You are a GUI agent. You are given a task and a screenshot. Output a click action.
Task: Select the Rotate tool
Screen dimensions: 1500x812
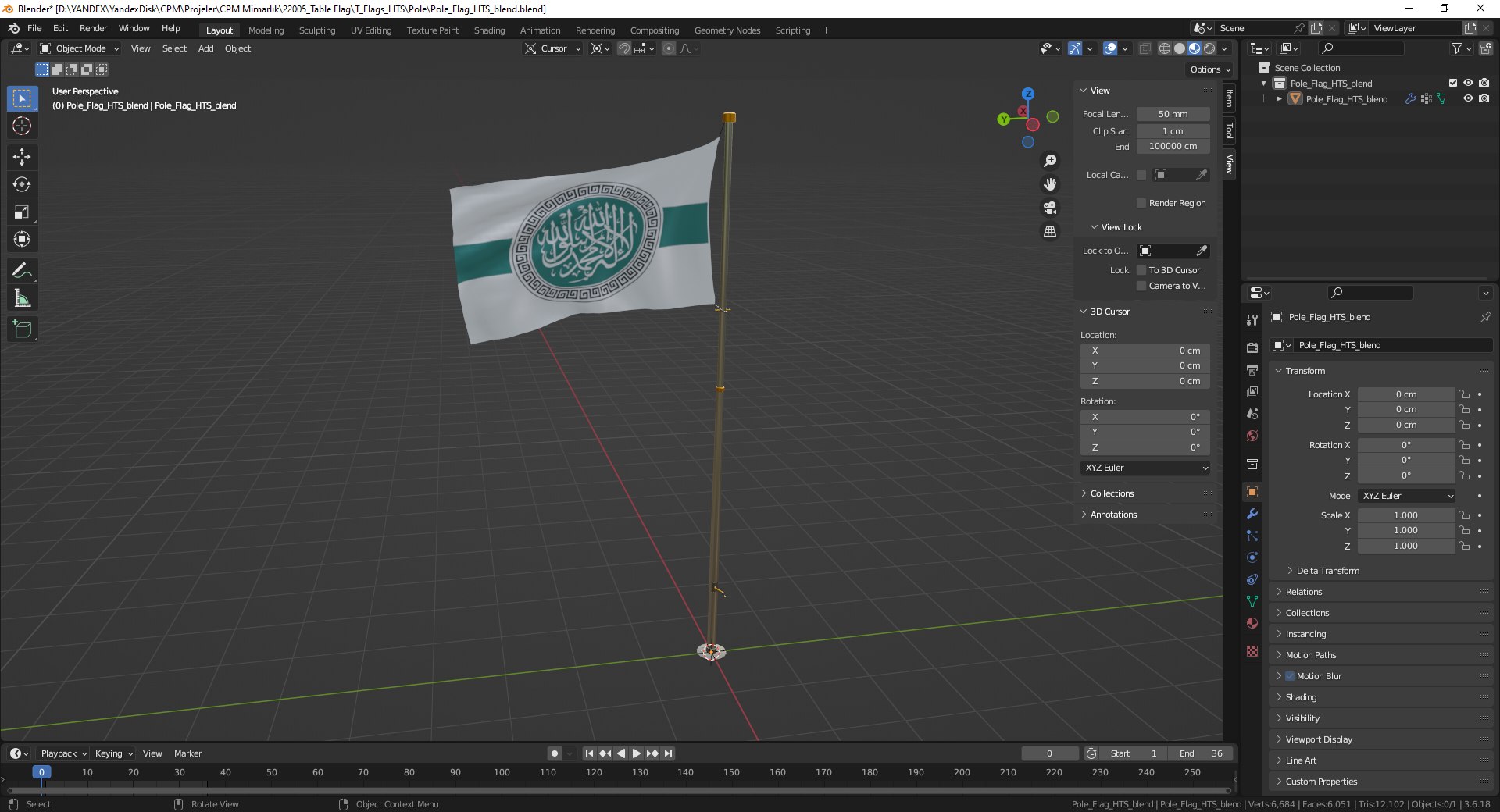tap(22, 185)
